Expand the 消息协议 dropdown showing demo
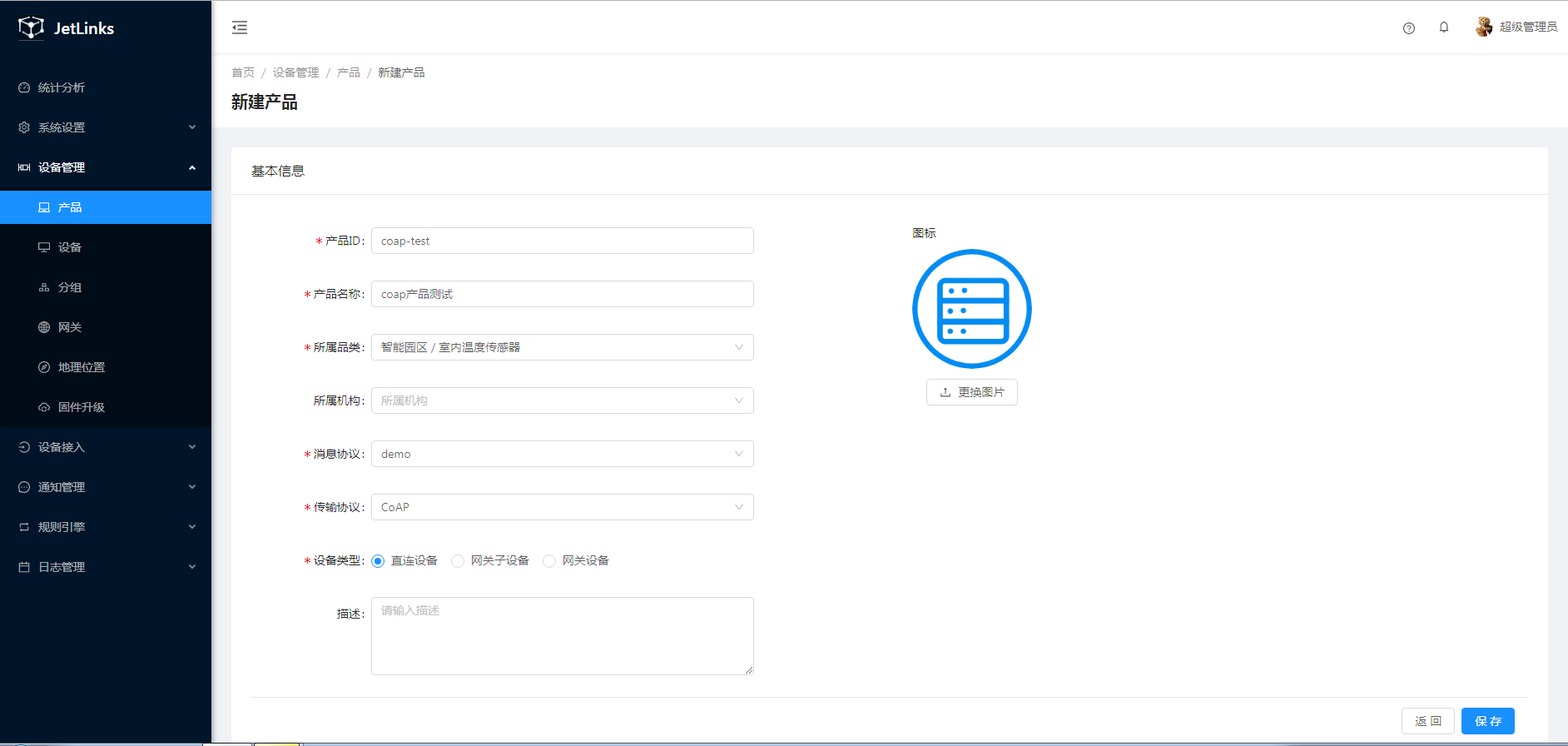1568x746 pixels. click(562, 454)
